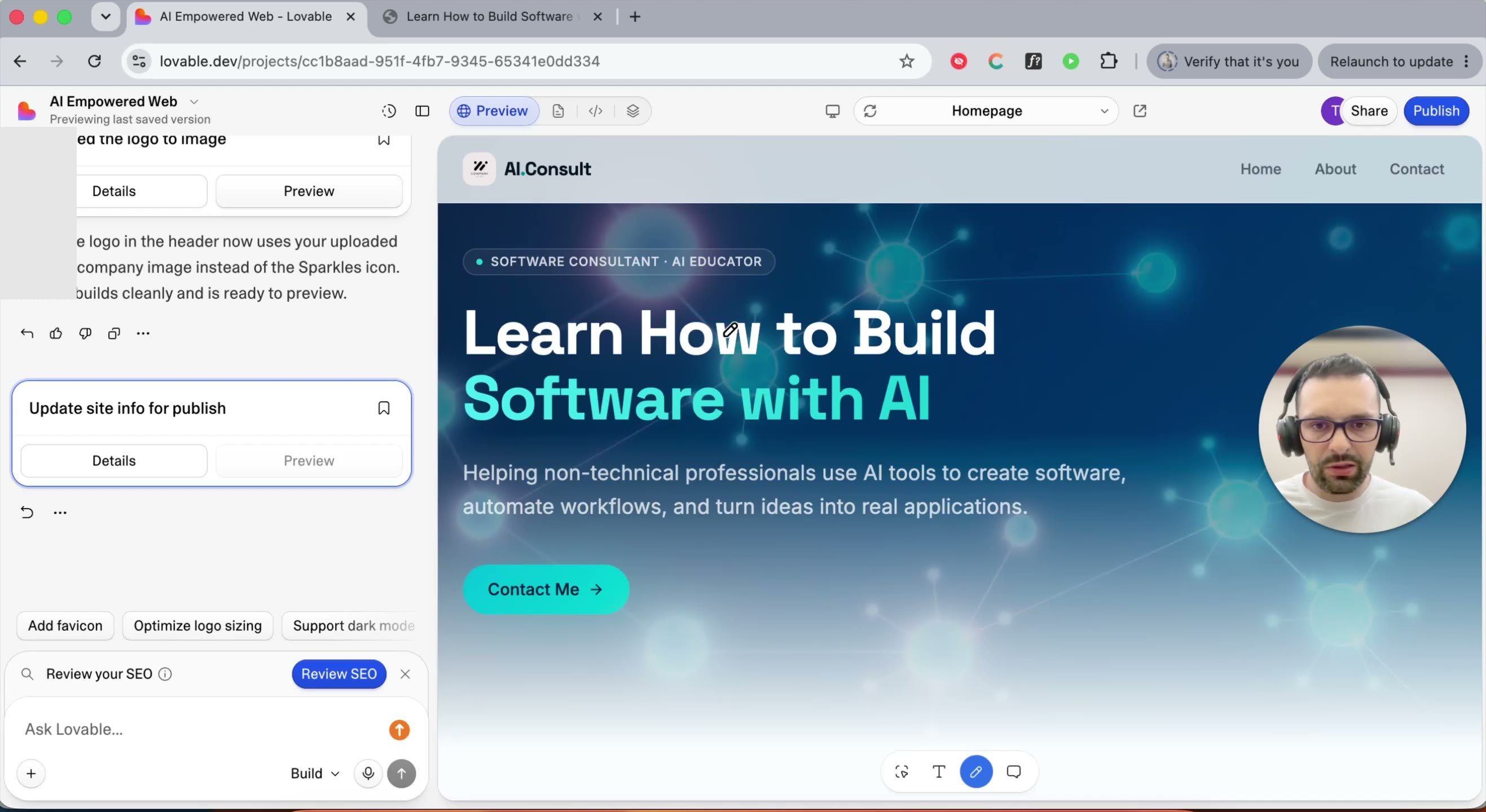Click the circular profile photo
Screen dimensions: 1486x812
coord(1362,430)
